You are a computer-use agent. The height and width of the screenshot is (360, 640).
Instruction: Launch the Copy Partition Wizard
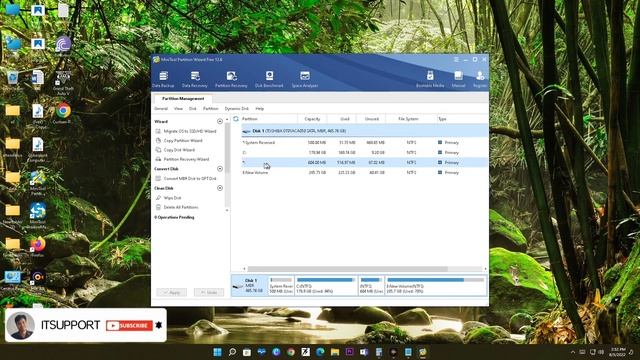(179, 140)
